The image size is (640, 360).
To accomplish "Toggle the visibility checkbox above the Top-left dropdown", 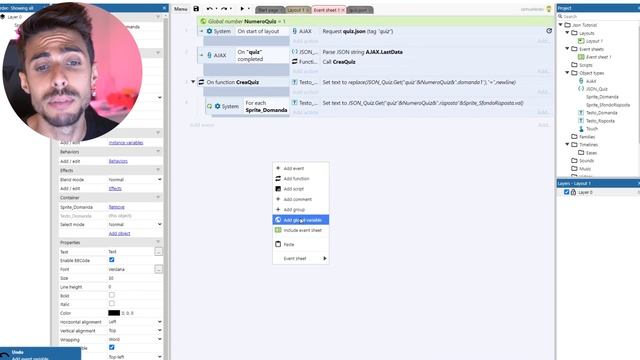I will coord(111,347).
